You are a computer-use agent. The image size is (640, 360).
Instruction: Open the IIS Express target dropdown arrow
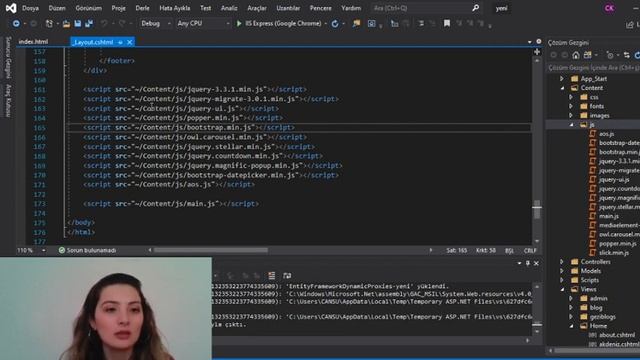(x=325, y=24)
